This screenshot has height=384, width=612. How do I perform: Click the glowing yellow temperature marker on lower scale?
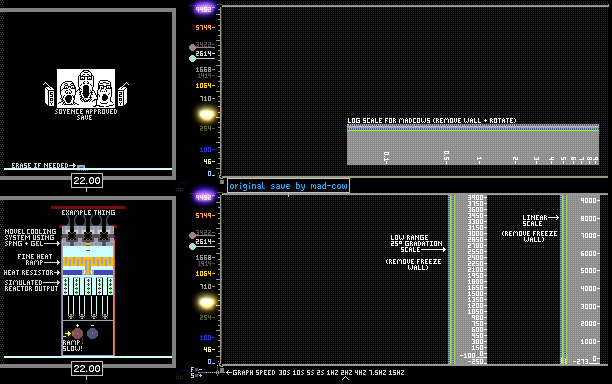coord(206,302)
